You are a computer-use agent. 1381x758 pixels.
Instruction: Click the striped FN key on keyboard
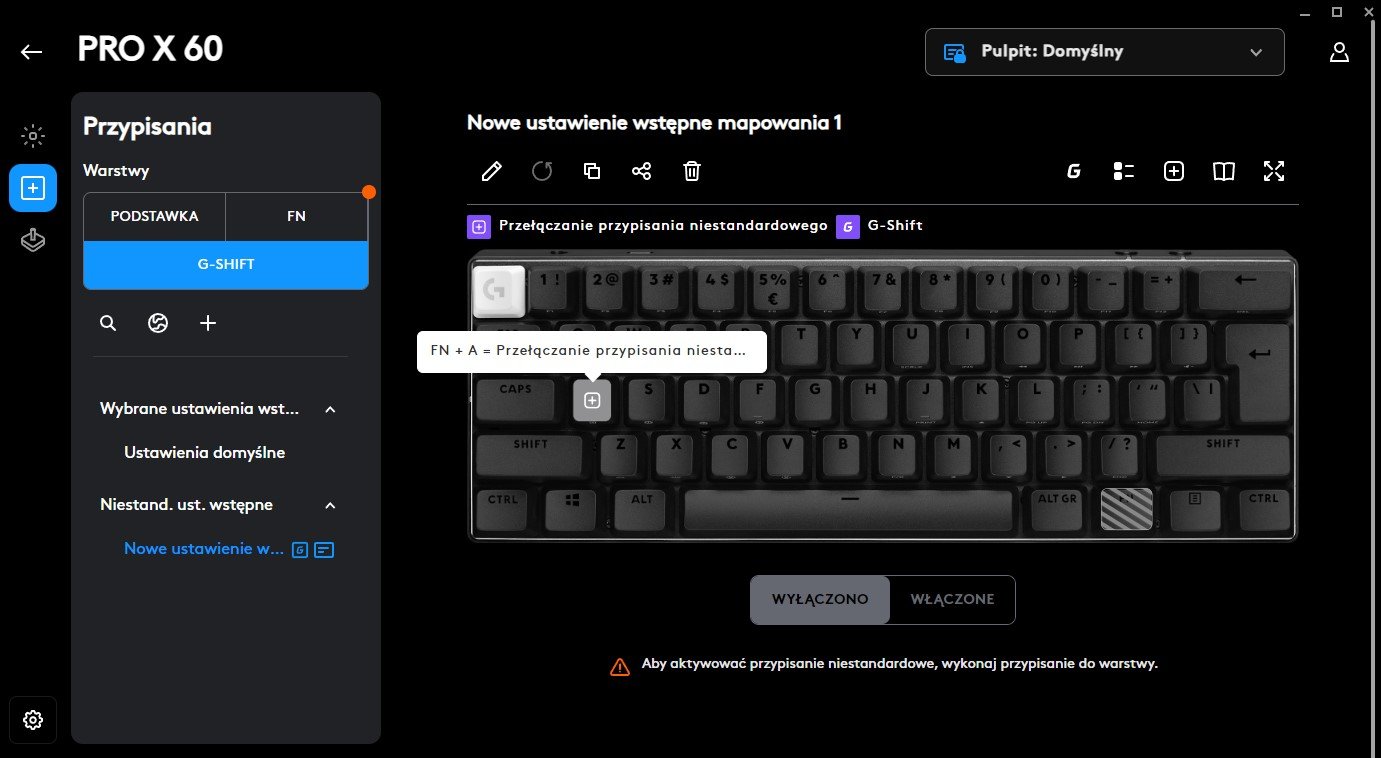tap(1127, 508)
